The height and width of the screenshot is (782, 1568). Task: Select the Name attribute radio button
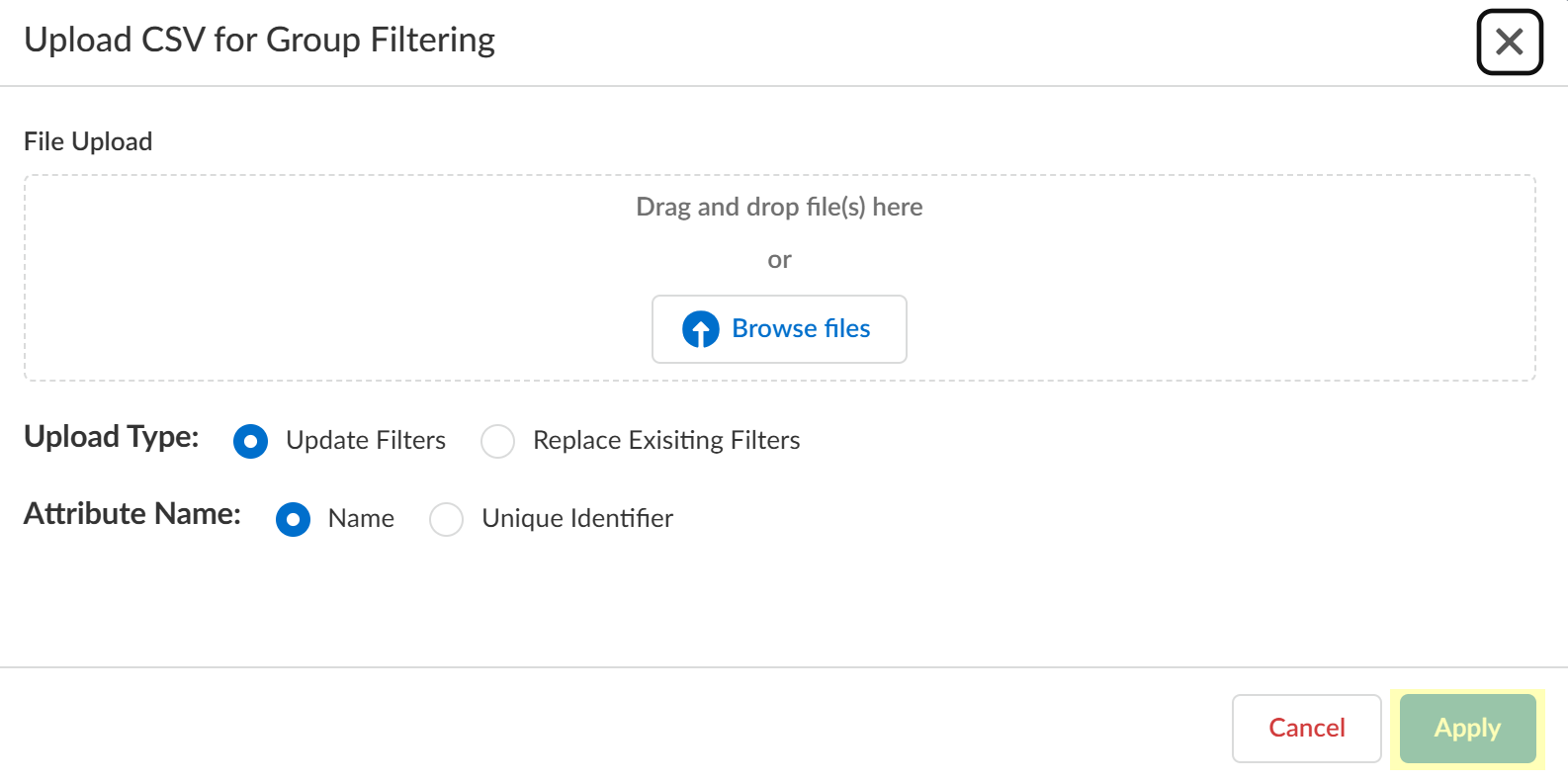(x=293, y=519)
